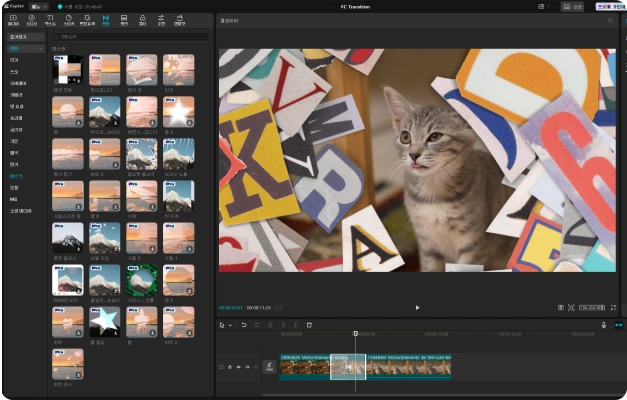Click the transition search field
This screenshot has width=627, height=400.
[131, 37]
